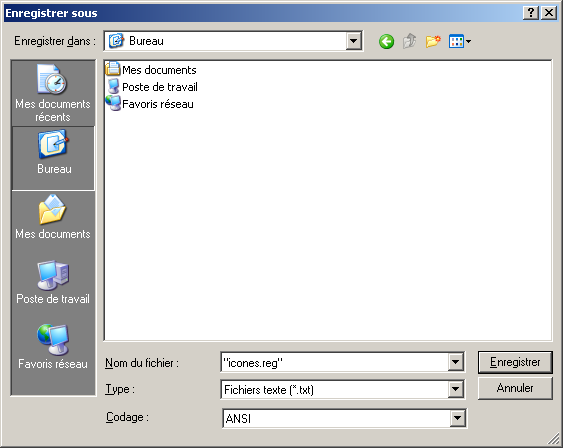Expand the Enregistrer dans location dropdown
This screenshot has height=448, width=563.
(x=353, y=41)
